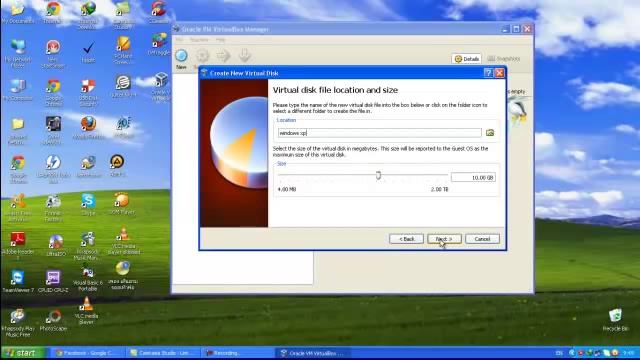
Task: Select the Visual Basic 6 Portable desktop icon
Action: click(x=88, y=279)
